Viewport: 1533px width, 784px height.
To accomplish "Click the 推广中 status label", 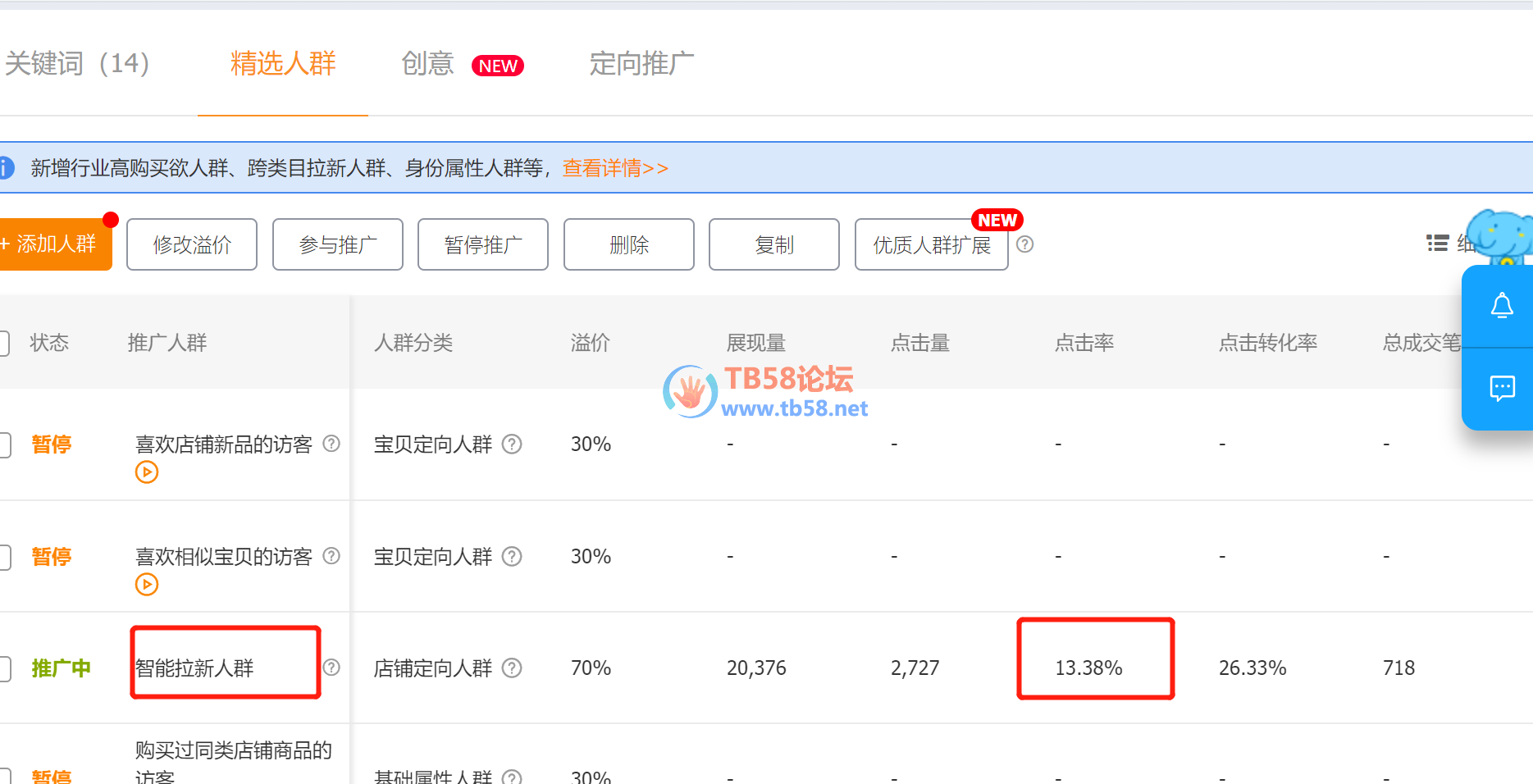I will point(61,668).
